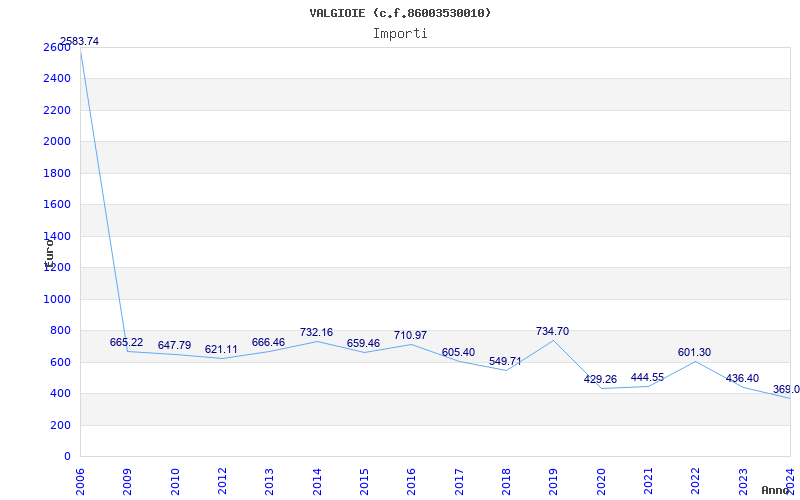
Task: Select the 734.70 data label
Action: tap(553, 331)
